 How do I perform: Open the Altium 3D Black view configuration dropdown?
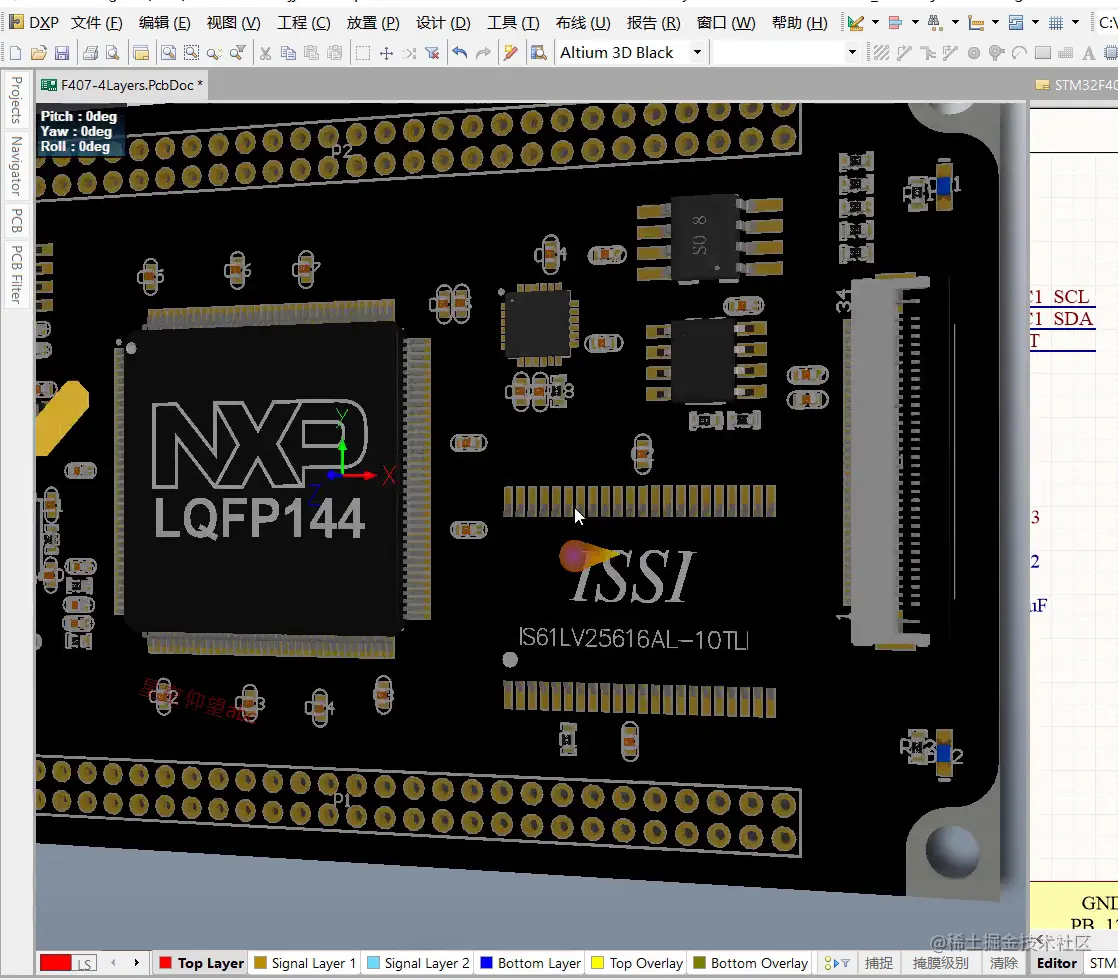click(697, 52)
